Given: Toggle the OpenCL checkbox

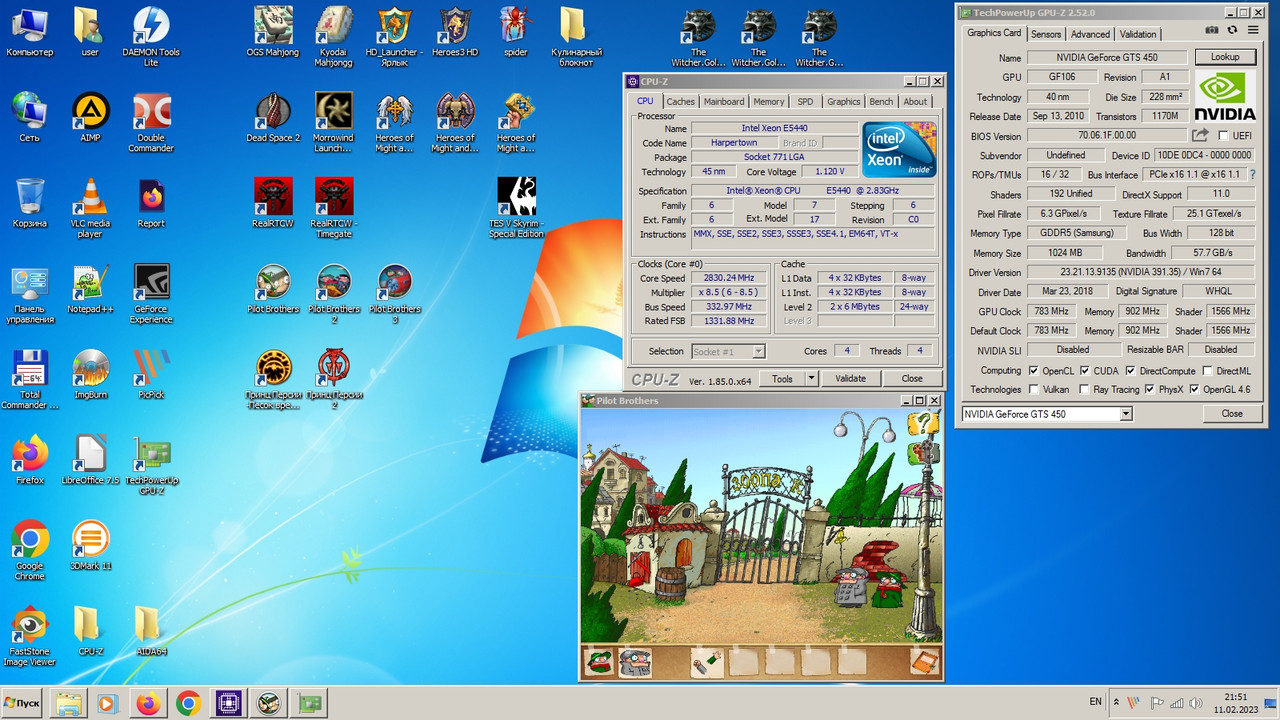Looking at the screenshot, I should coord(1033,371).
